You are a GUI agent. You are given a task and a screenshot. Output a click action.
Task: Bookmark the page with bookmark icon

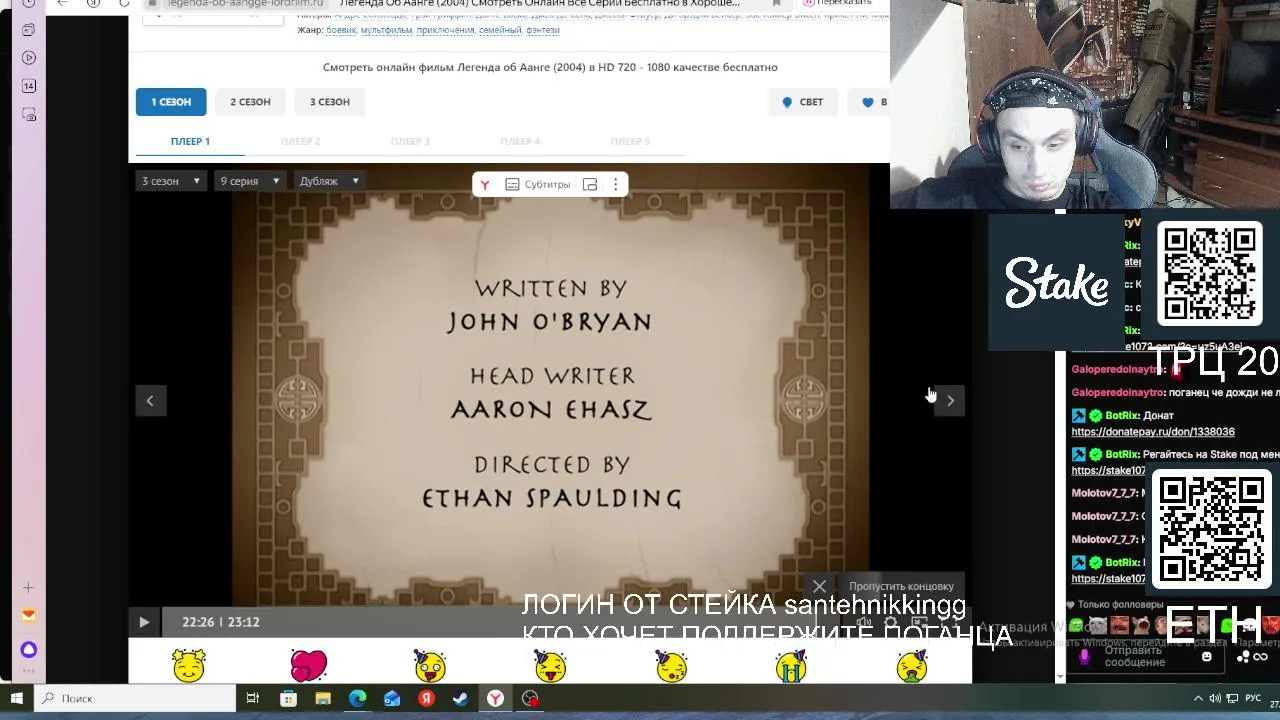pyautogui.click(x=776, y=4)
